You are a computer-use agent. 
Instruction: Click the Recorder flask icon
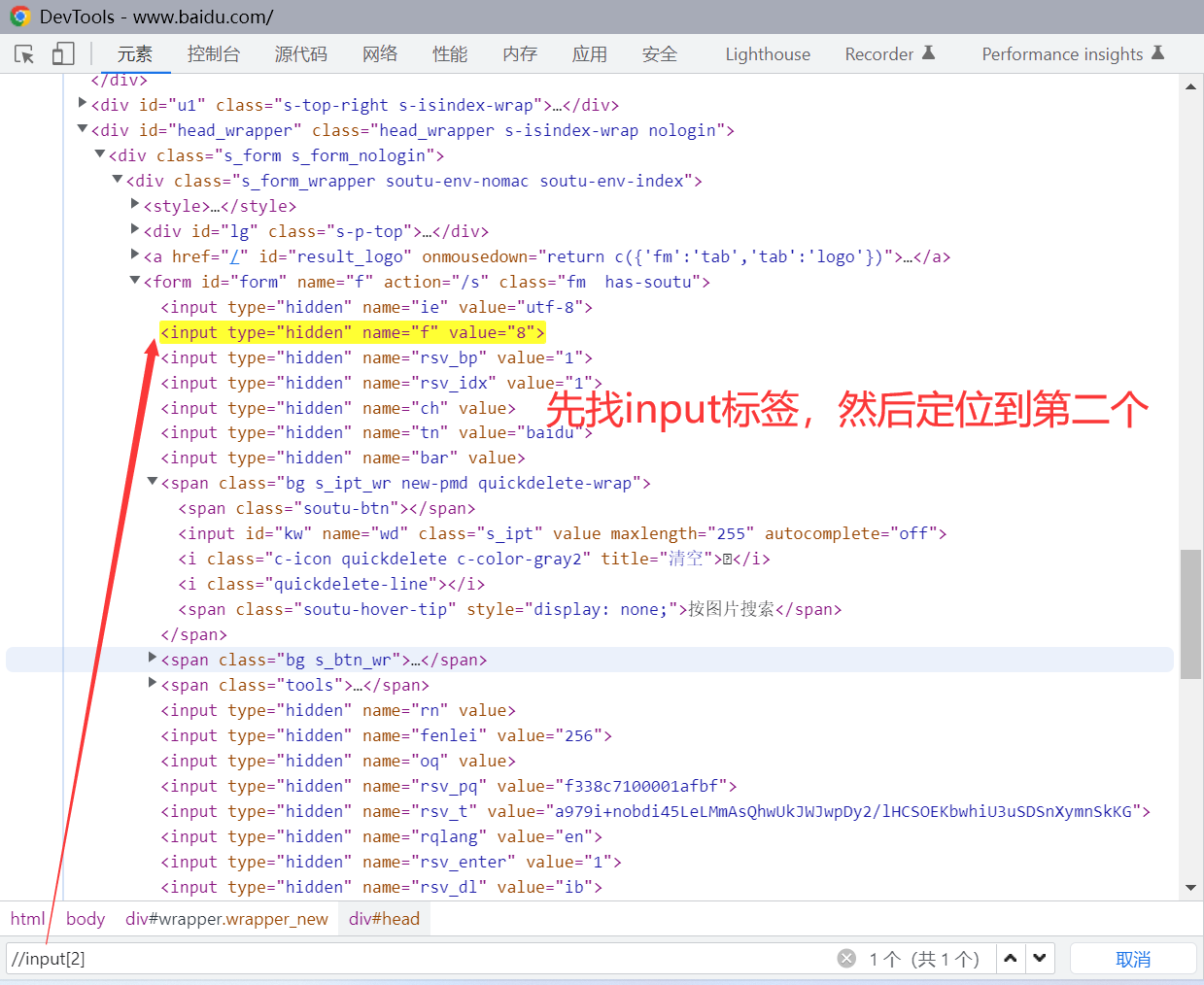(x=928, y=52)
